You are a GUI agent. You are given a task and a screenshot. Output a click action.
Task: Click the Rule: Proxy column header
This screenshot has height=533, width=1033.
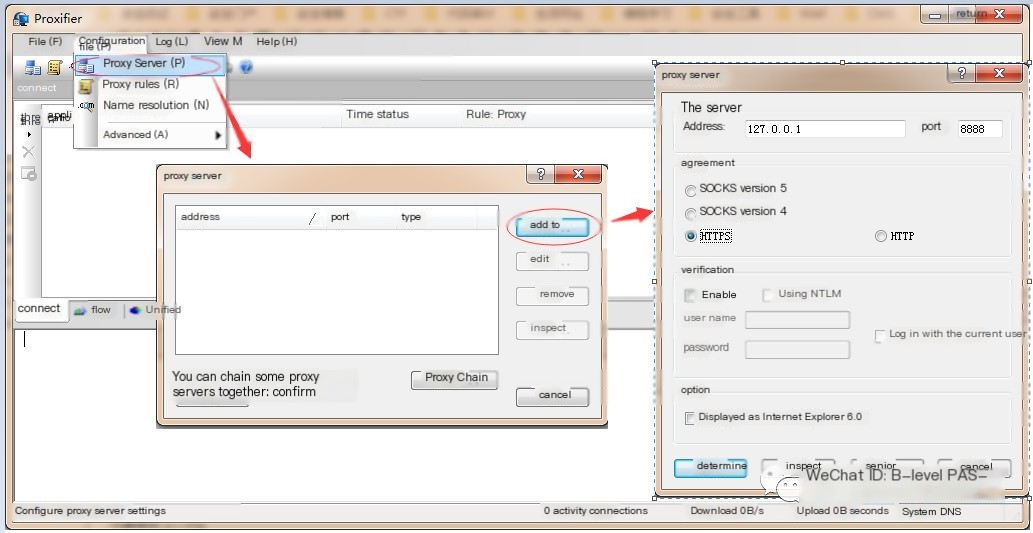coord(496,114)
